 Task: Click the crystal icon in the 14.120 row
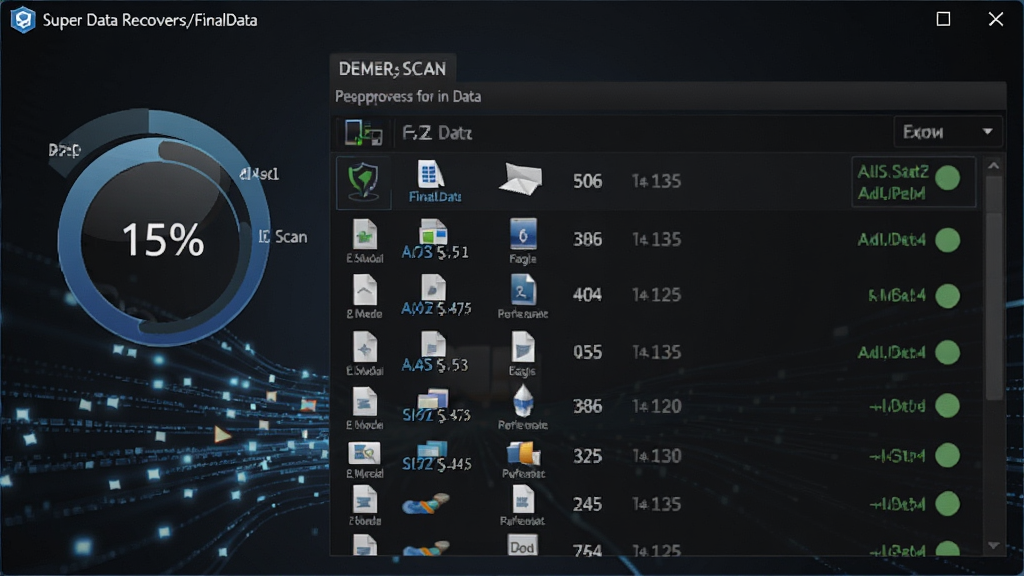click(x=522, y=401)
